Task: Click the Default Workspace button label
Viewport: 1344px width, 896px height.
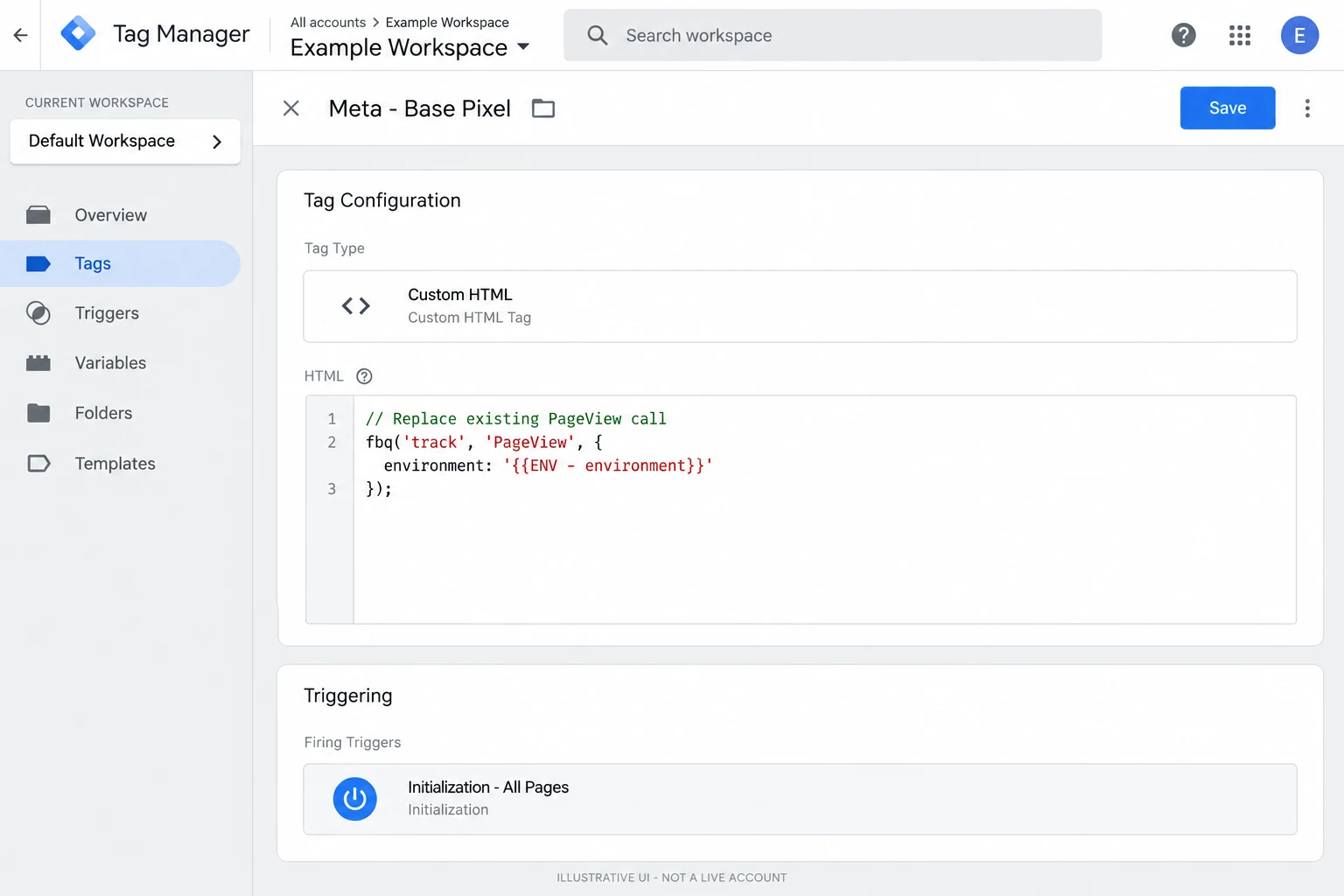Action: [x=101, y=141]
